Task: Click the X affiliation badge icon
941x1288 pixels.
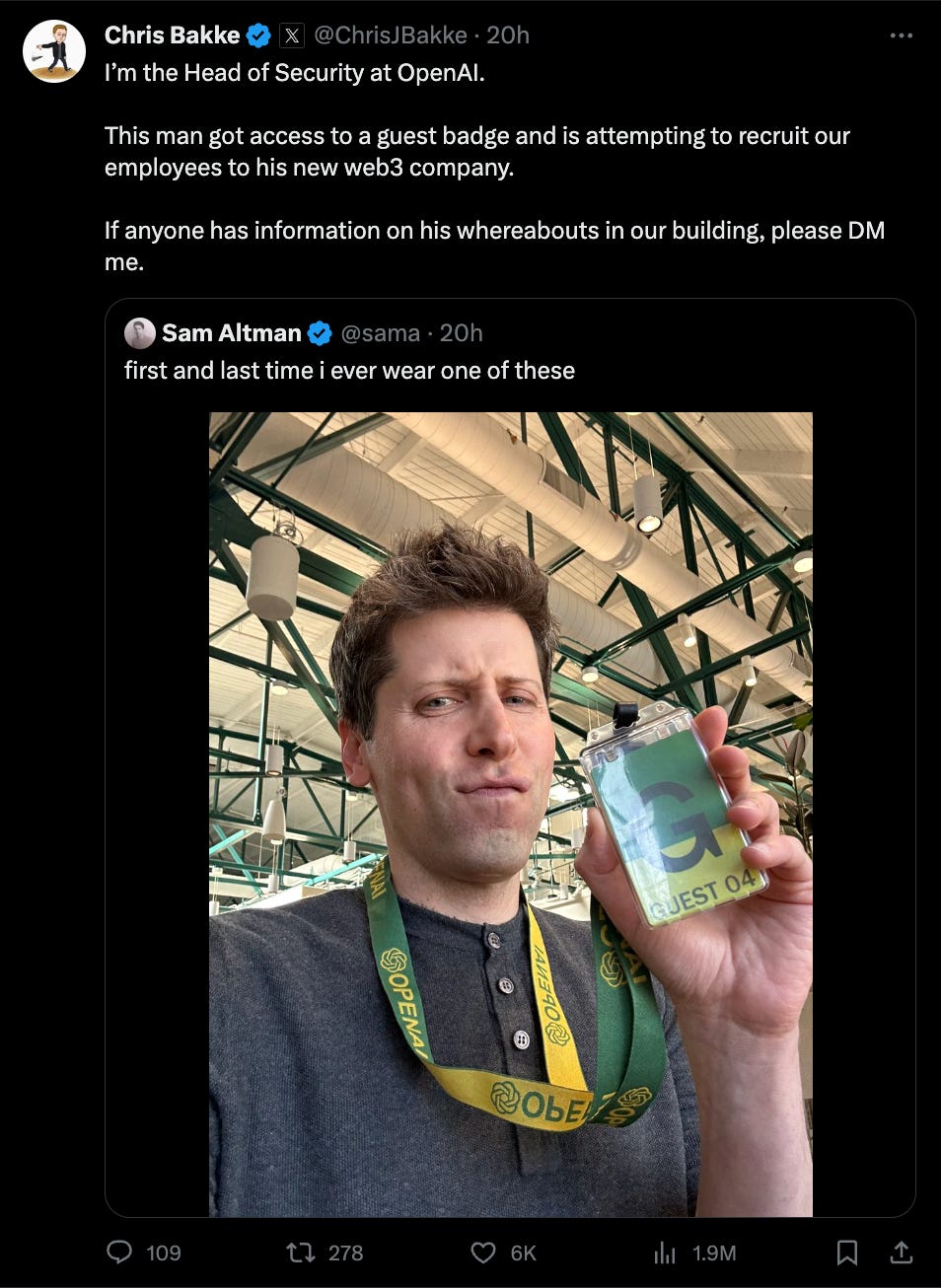Action: (x=292, y=36)
